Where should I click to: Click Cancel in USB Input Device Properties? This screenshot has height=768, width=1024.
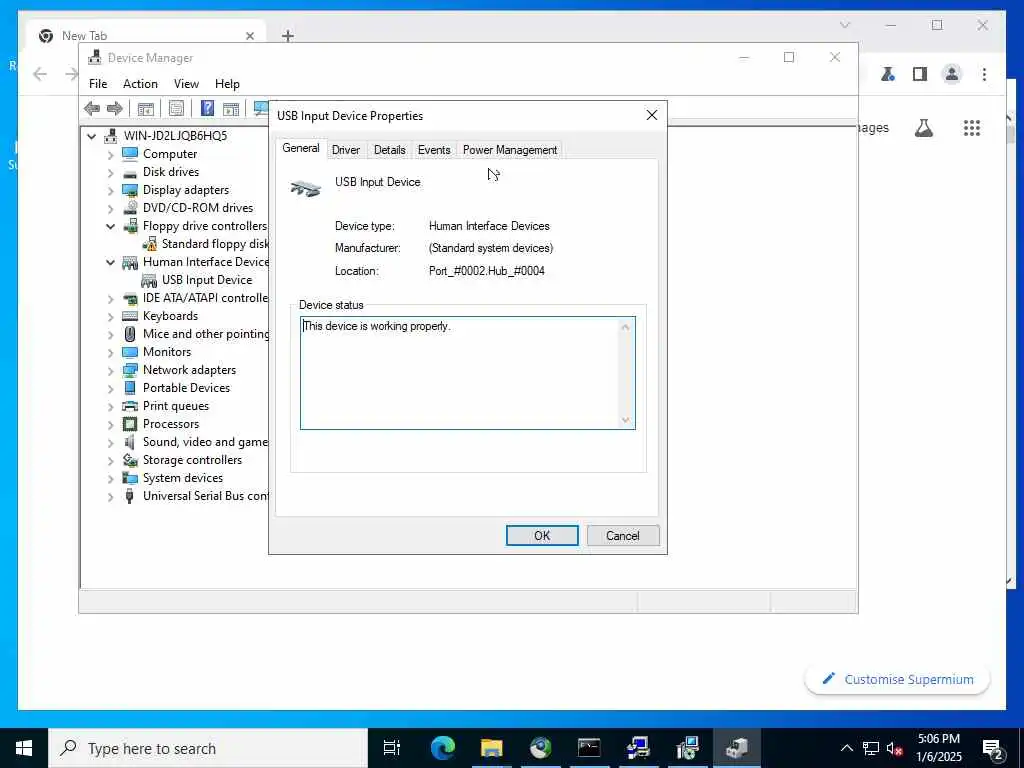tap(622, 536)
